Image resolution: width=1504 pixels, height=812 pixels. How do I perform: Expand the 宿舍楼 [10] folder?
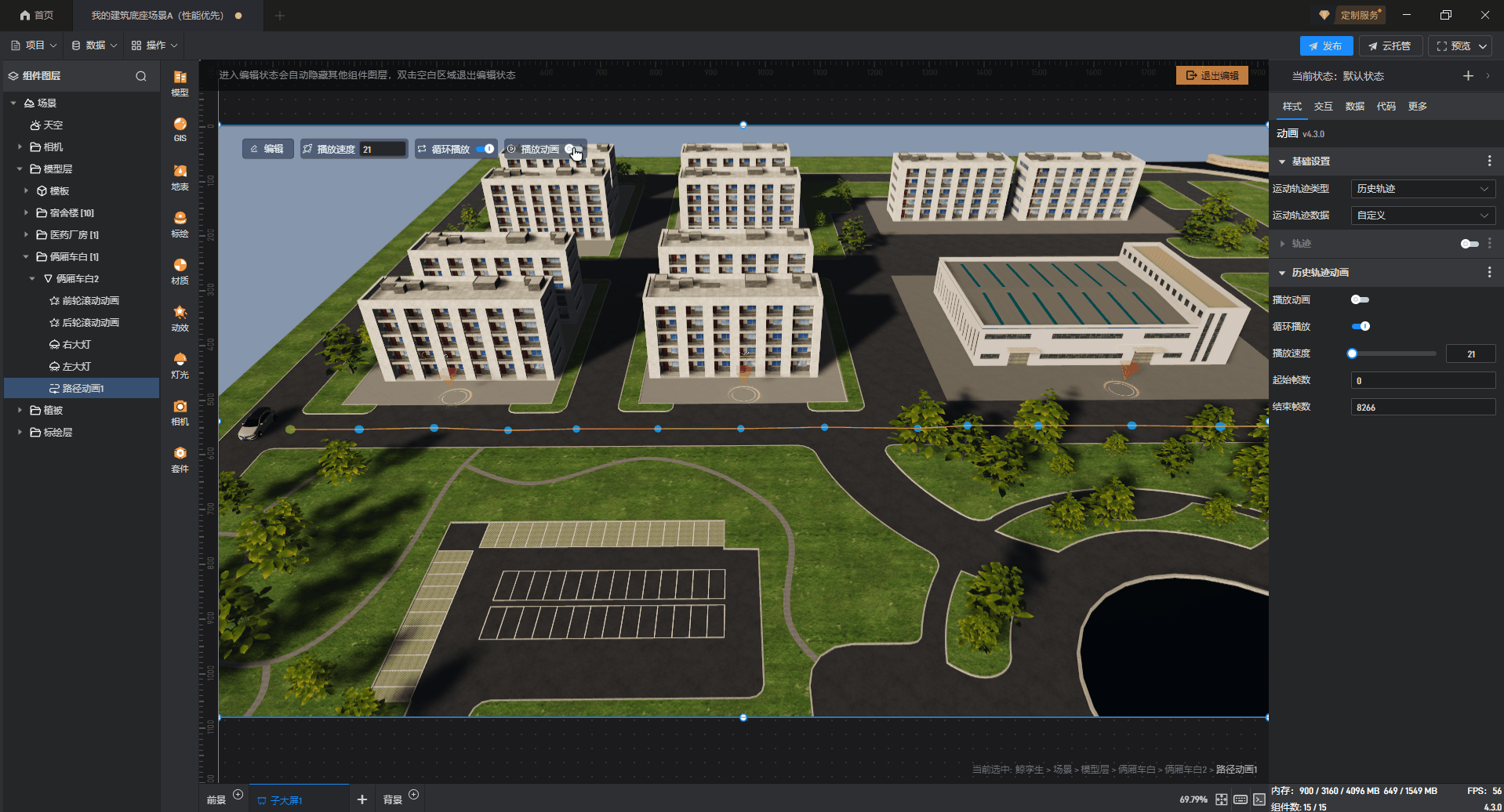click(26, 213)
